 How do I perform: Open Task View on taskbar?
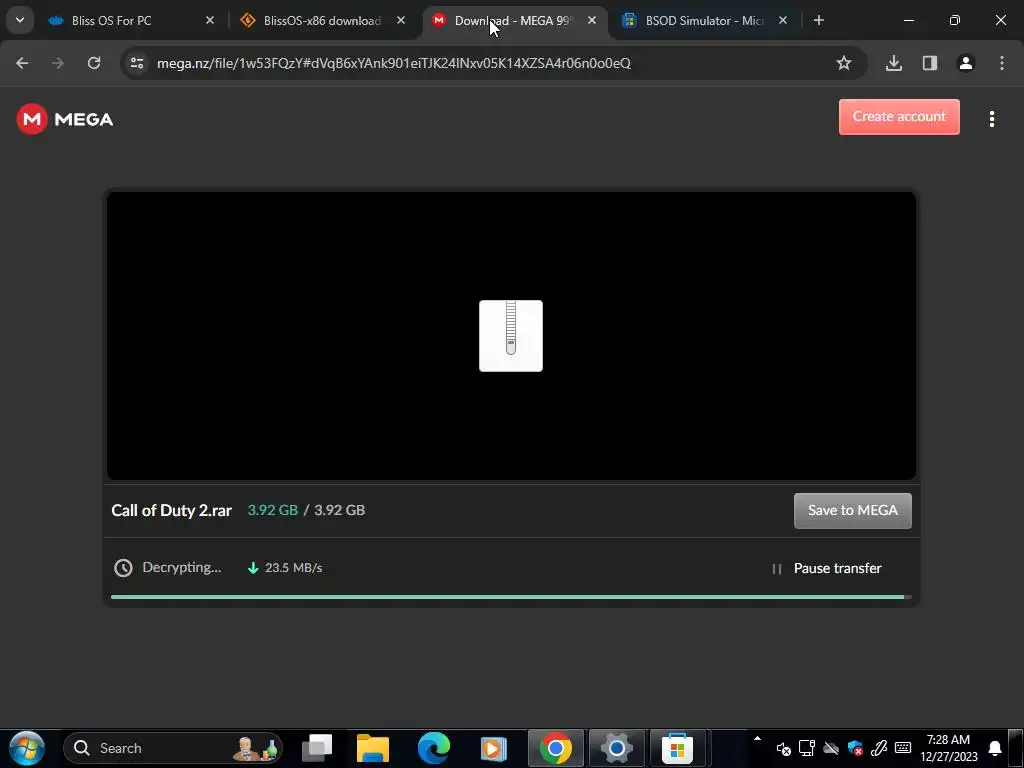[317, 748]
